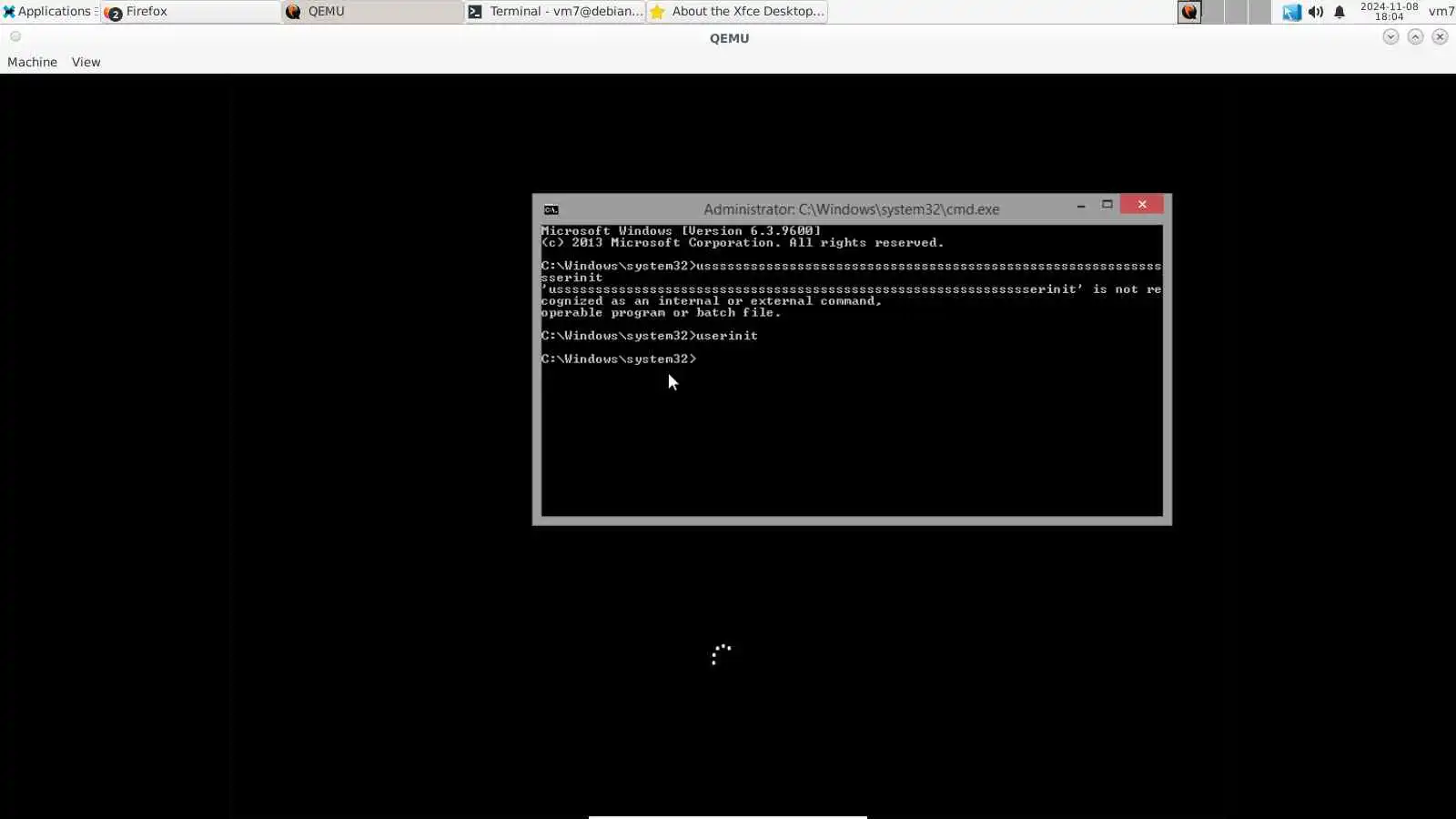Minimize the Administrator cmd.exe window
The height and width of the screenshot is (819, 1456).
point(1081,206)
